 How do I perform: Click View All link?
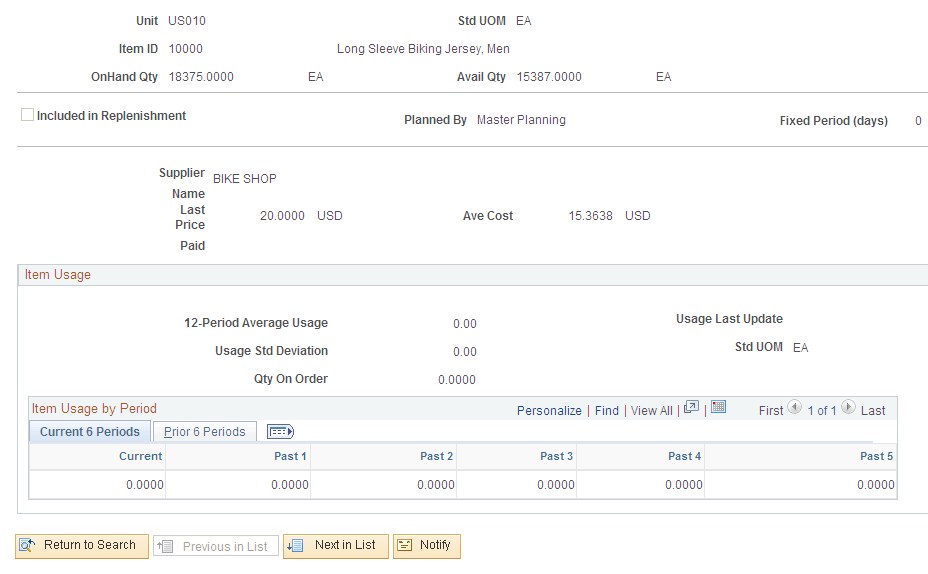[x=652, y=411]
